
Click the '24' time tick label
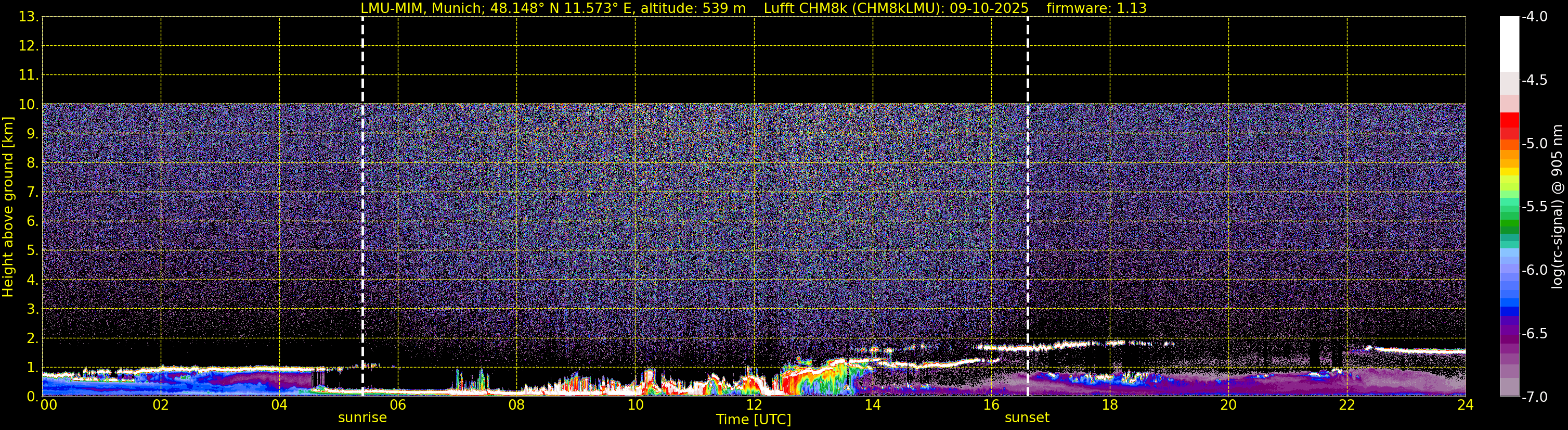1466,405
